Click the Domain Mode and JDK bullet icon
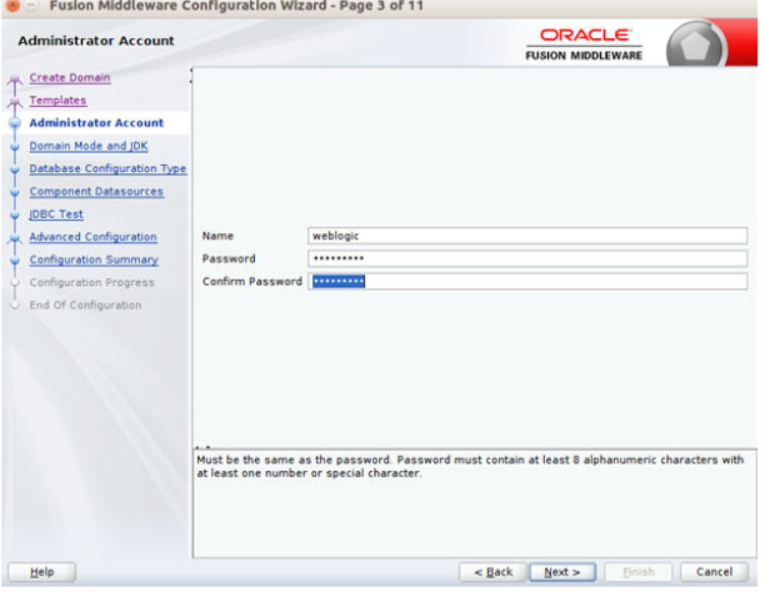Image resolution: width=767 pixels, height=595 pixels. tap(15, 146)
